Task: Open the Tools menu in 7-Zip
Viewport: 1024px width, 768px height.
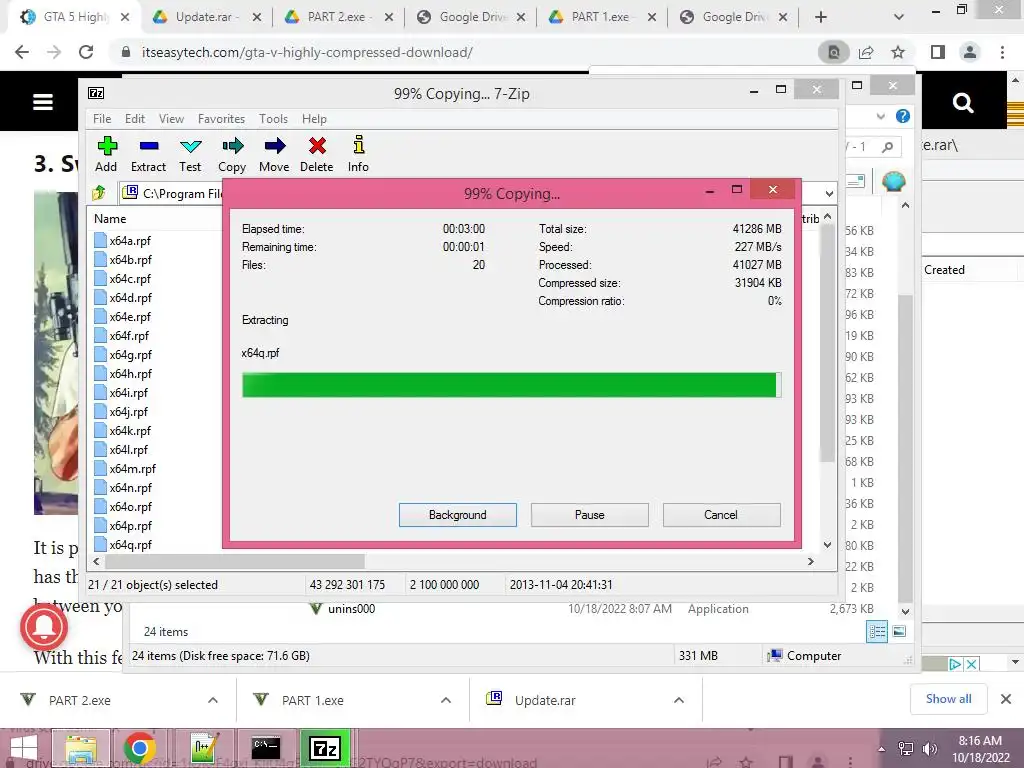Action: point(273,119)
